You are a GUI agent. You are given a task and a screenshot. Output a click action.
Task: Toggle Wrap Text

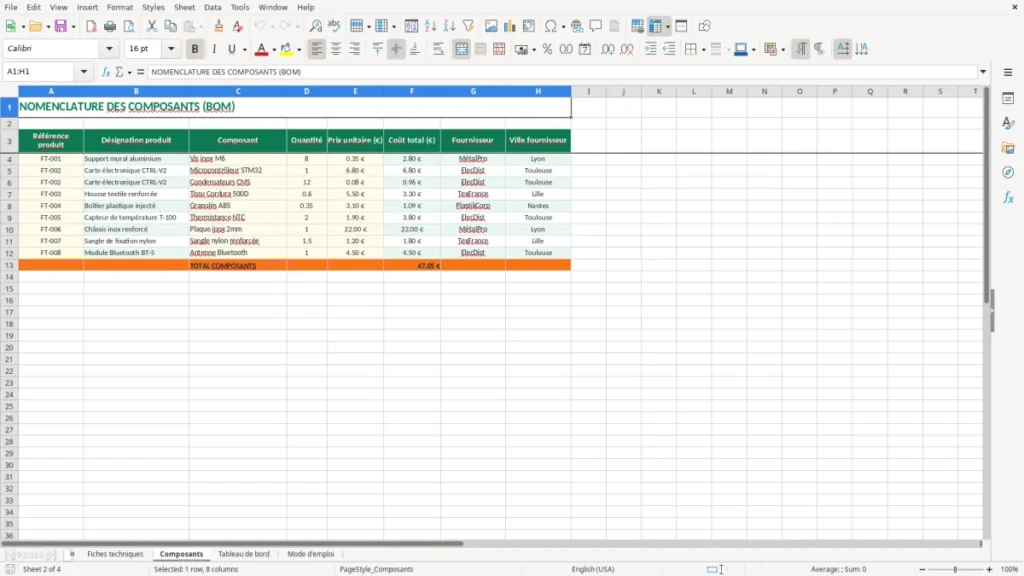coord(438,49)
